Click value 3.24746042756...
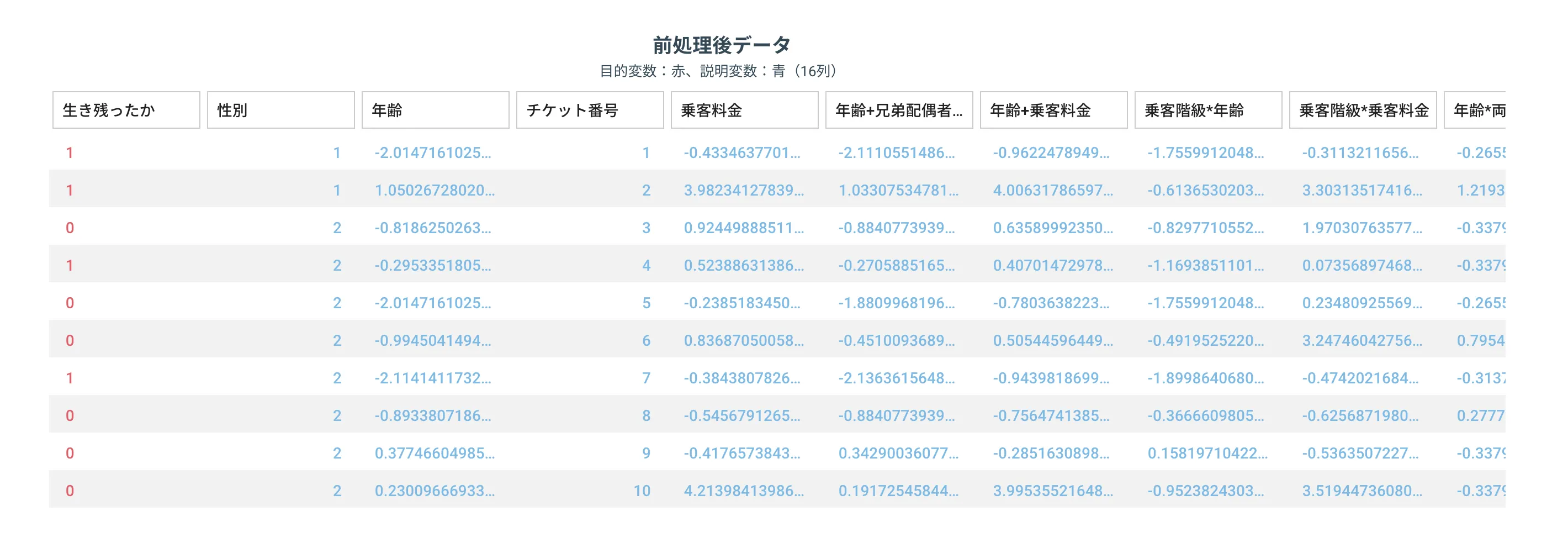The height and width of the screenshot is (548, 1568). click(1362, 340)
